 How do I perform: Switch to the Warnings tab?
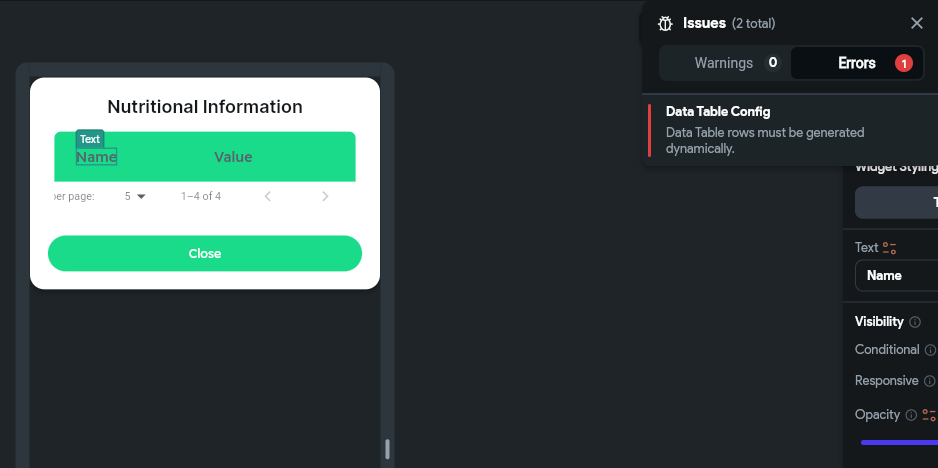(x=724, y=63)
